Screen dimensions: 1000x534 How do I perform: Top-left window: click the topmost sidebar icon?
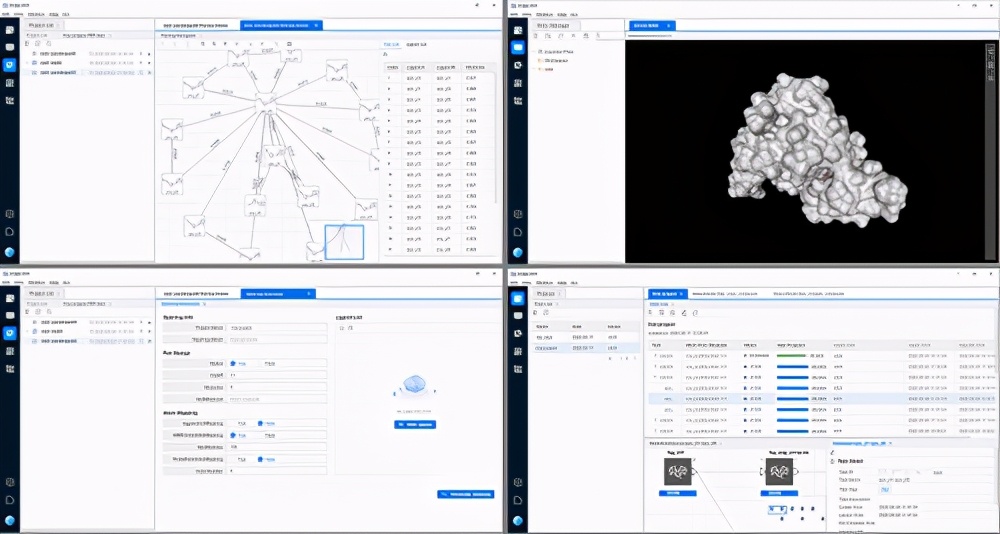coord(10,29)
